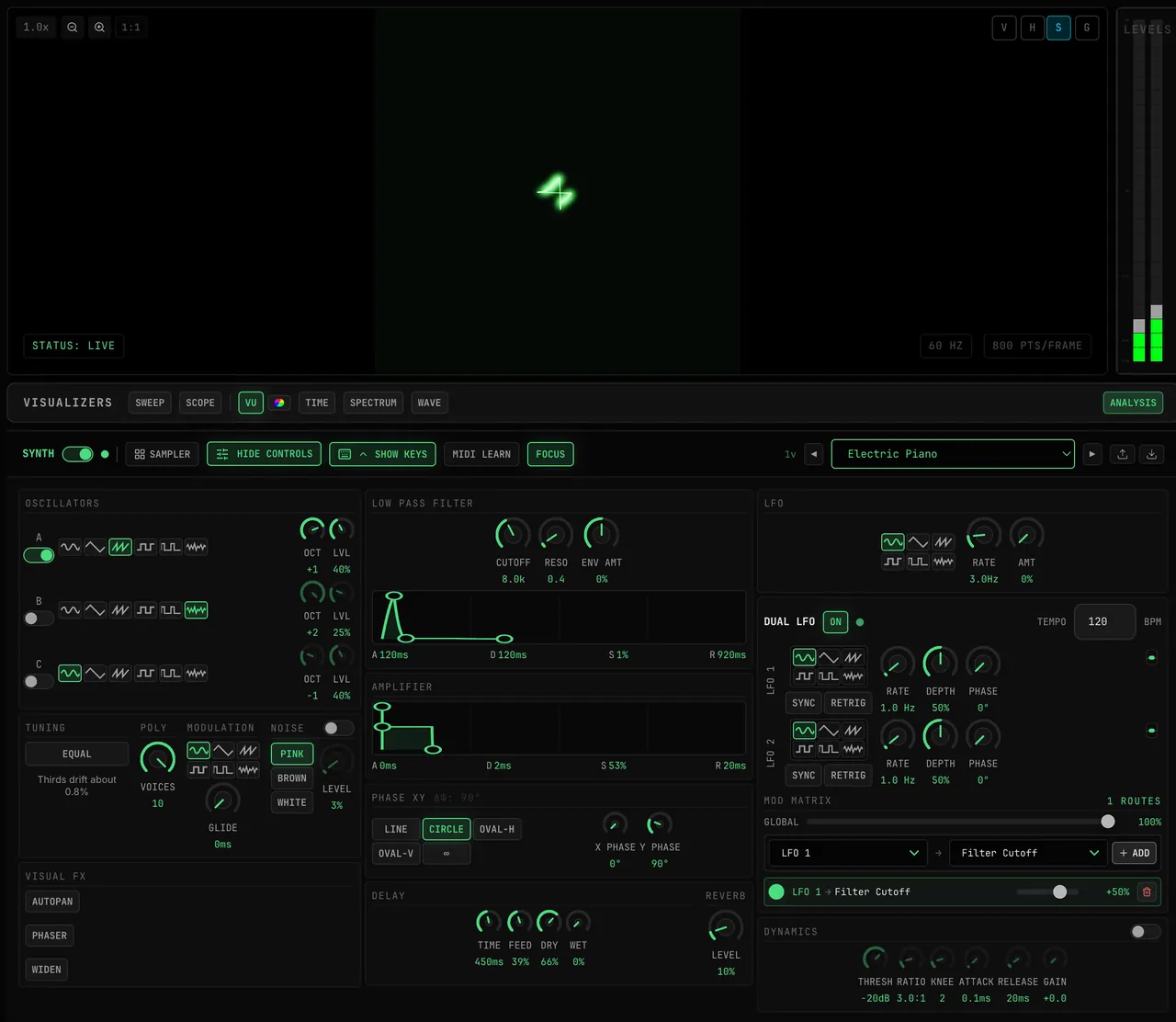The image size is (1176, 1022).
Task: Click the Tempo BPM input field
Action: (x=1105, y=622)
